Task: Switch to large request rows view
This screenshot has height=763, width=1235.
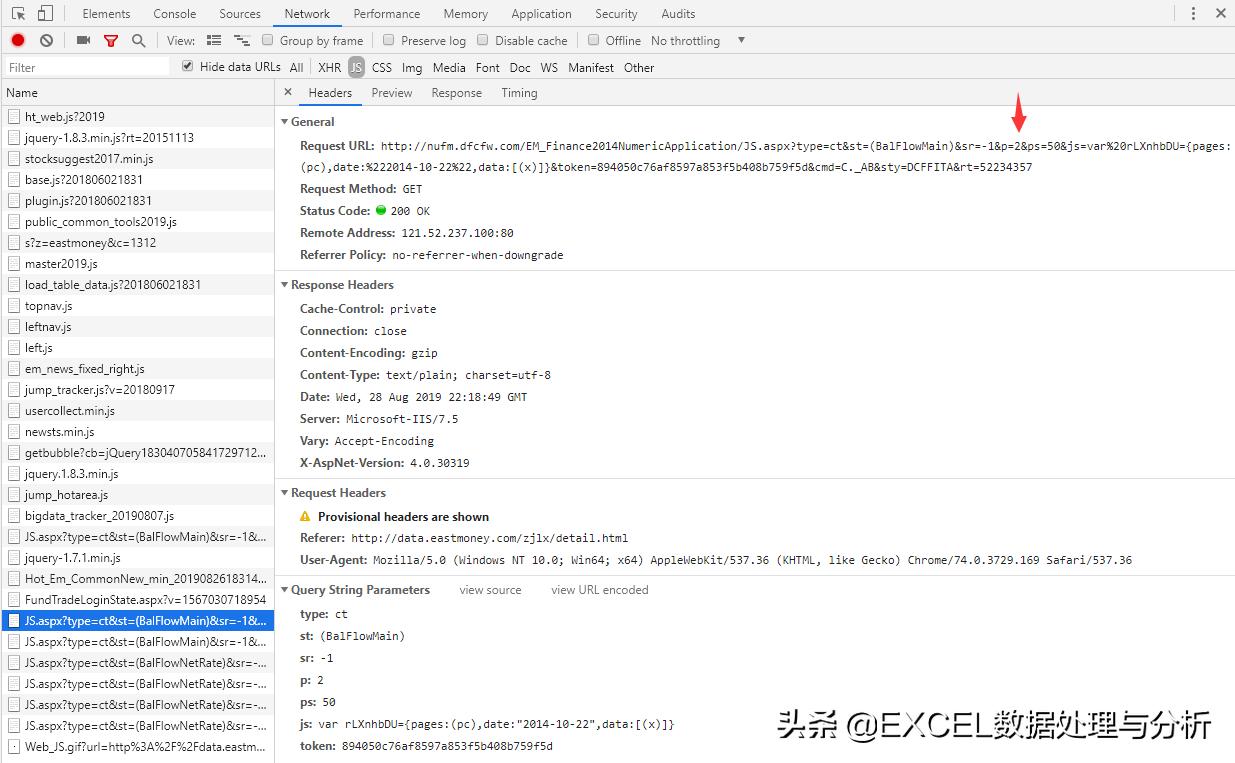Action: (x=213, y=40)
